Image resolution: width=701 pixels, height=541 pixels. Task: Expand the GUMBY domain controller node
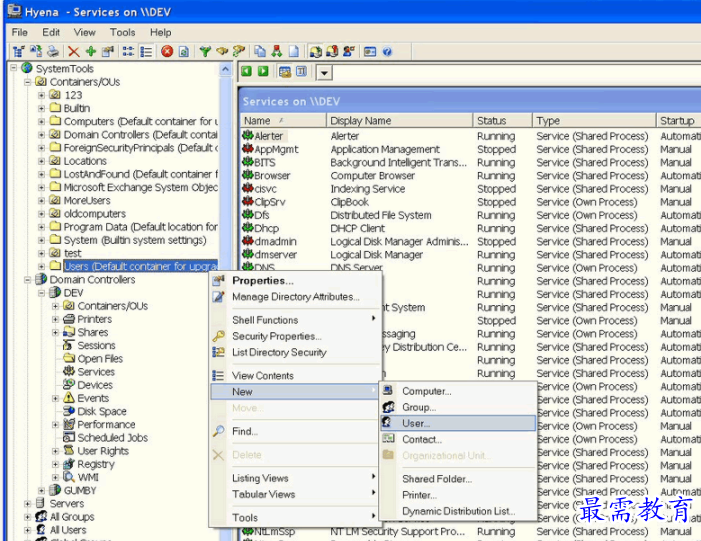pyautogui.click(x=42, y=490)
